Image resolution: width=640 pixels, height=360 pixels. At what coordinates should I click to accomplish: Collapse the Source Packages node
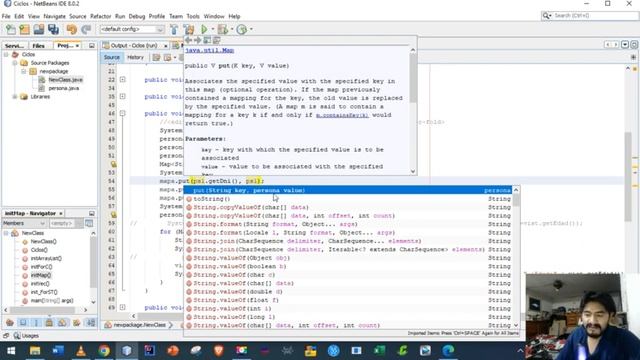pos(15,63)
